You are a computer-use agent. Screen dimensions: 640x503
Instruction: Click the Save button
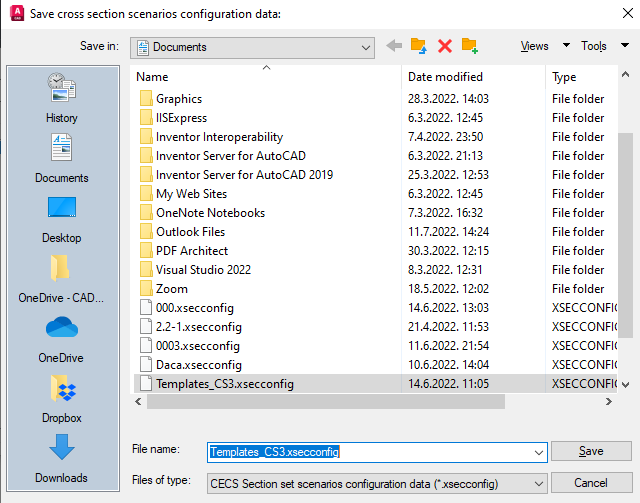point(591,451)
